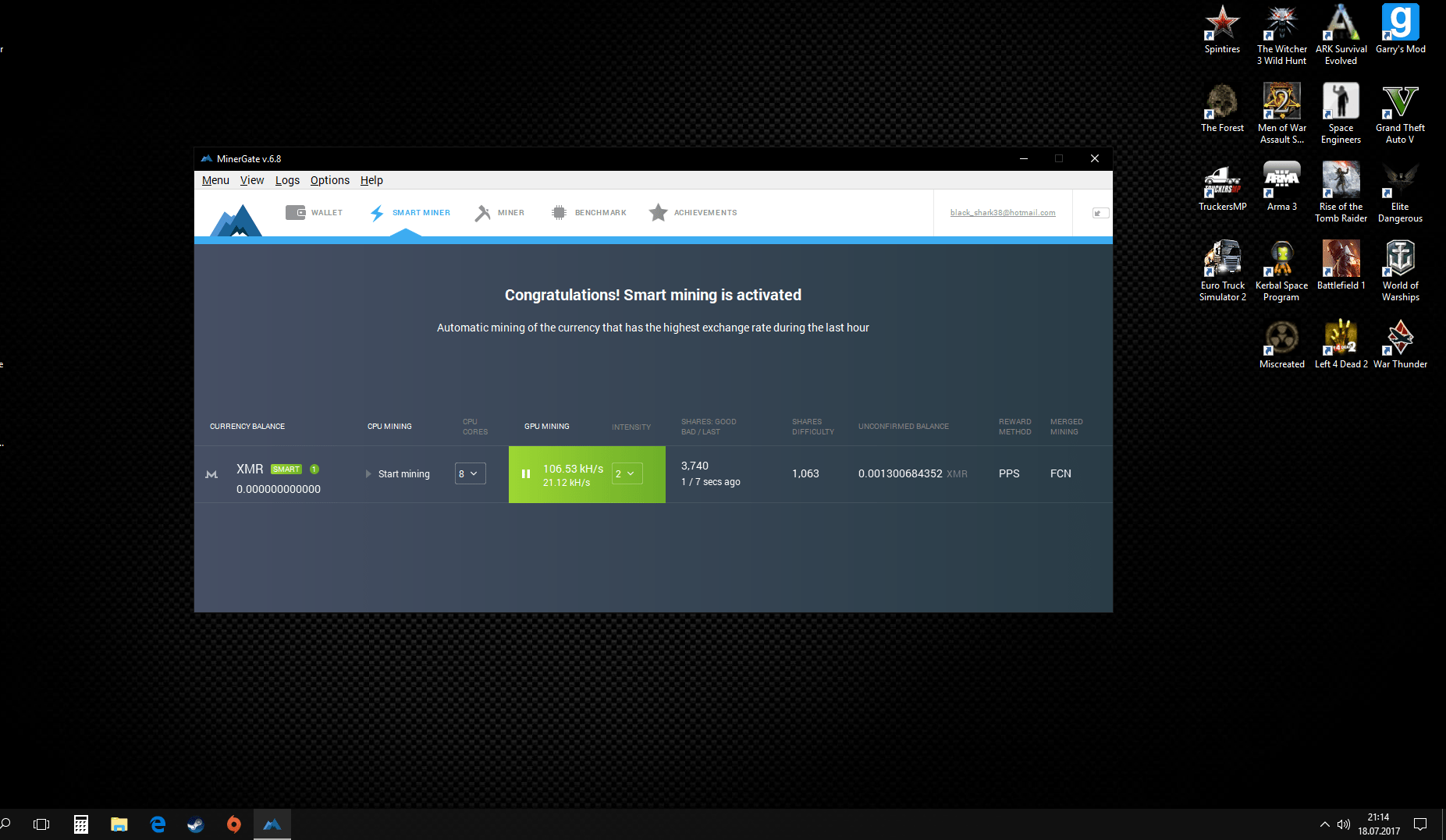The image size is (1446, 840).
Task: Click the MinerGate taskbar button
Action: tap(272, 824)
